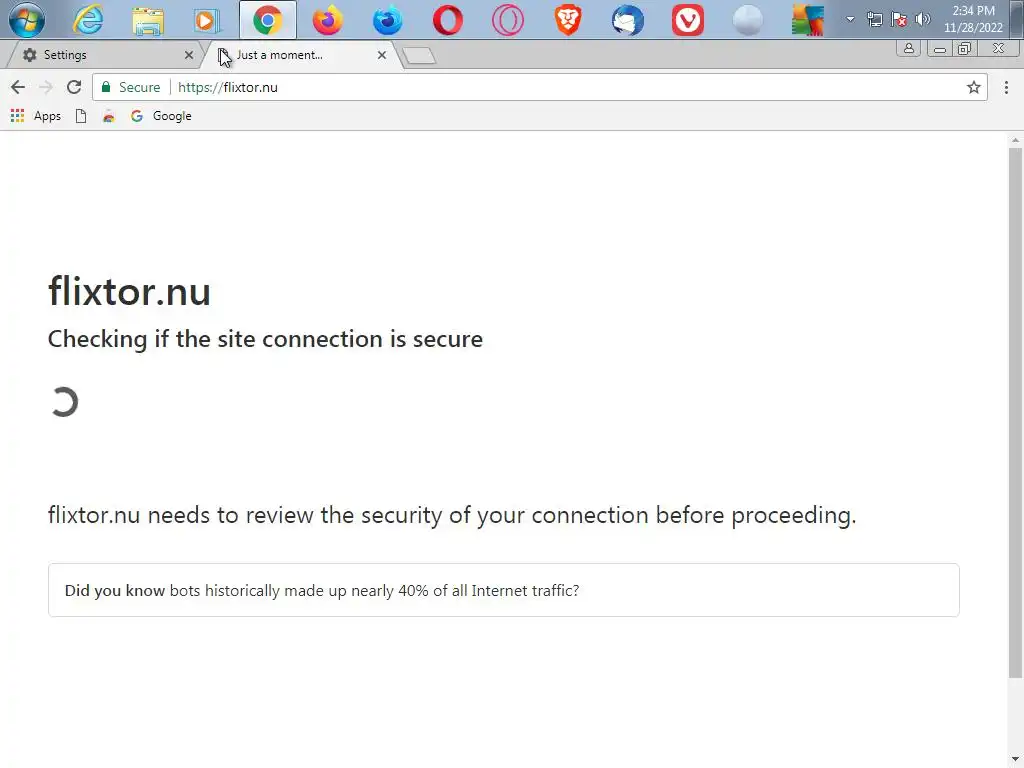Launch Vivaldi browser from the taskbar

pyautogui.click(x=688, y=20)
